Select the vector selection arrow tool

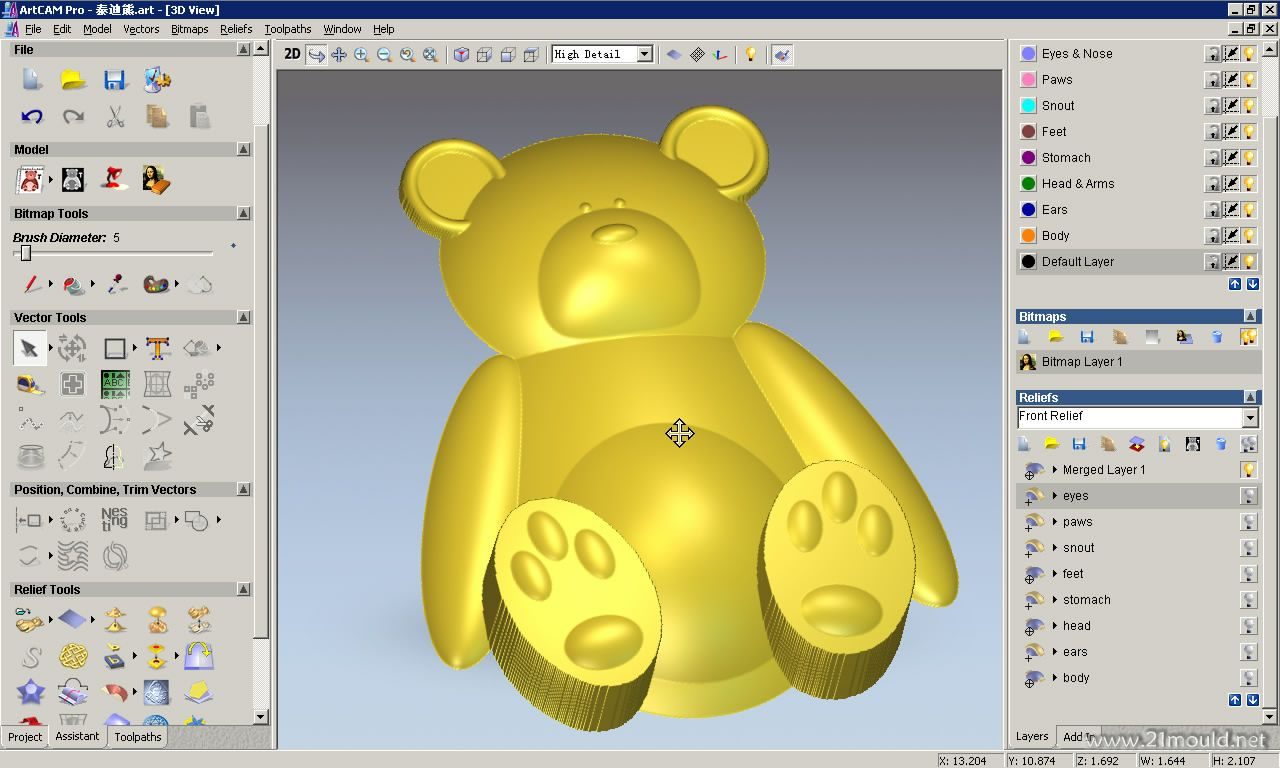(x=29, y=348)
